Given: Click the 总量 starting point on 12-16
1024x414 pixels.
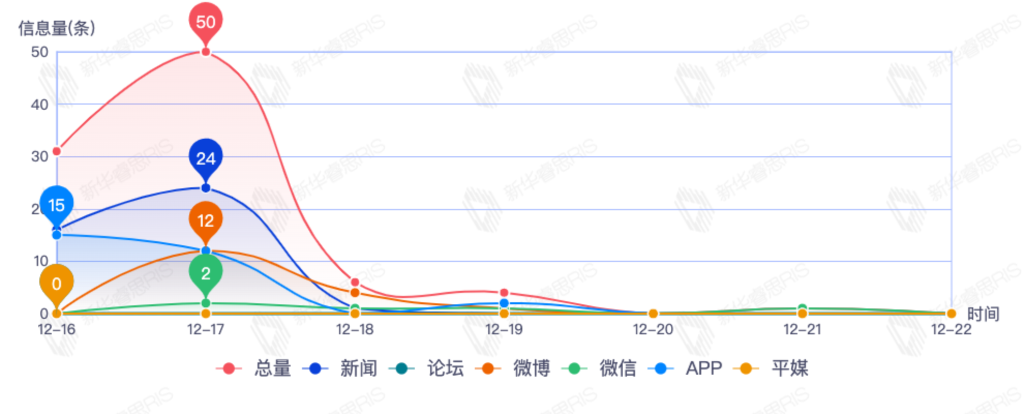Looking at the screenshot, I should (56, 151).
